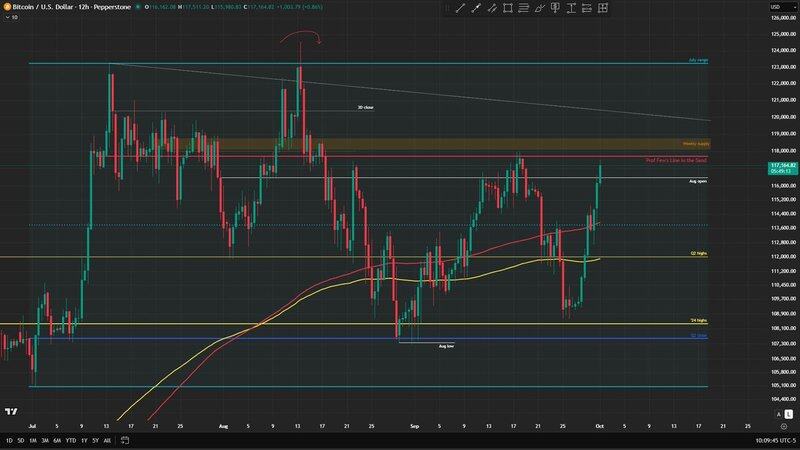Select the trend line drawing tool
The image size is (800, 450).
459,8
